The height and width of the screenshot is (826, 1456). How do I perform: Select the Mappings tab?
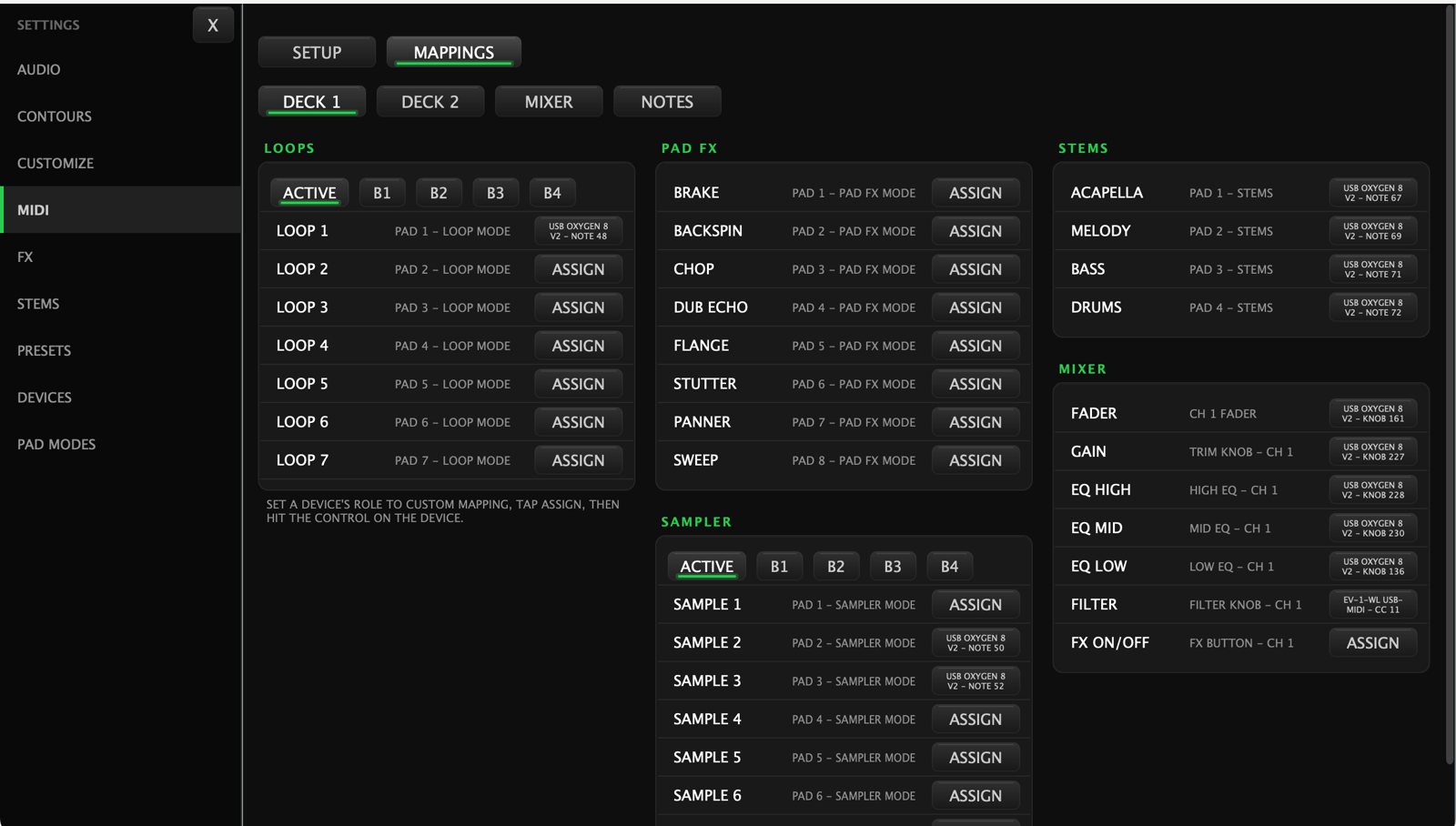pyautogui.click(x=454, y=53)
